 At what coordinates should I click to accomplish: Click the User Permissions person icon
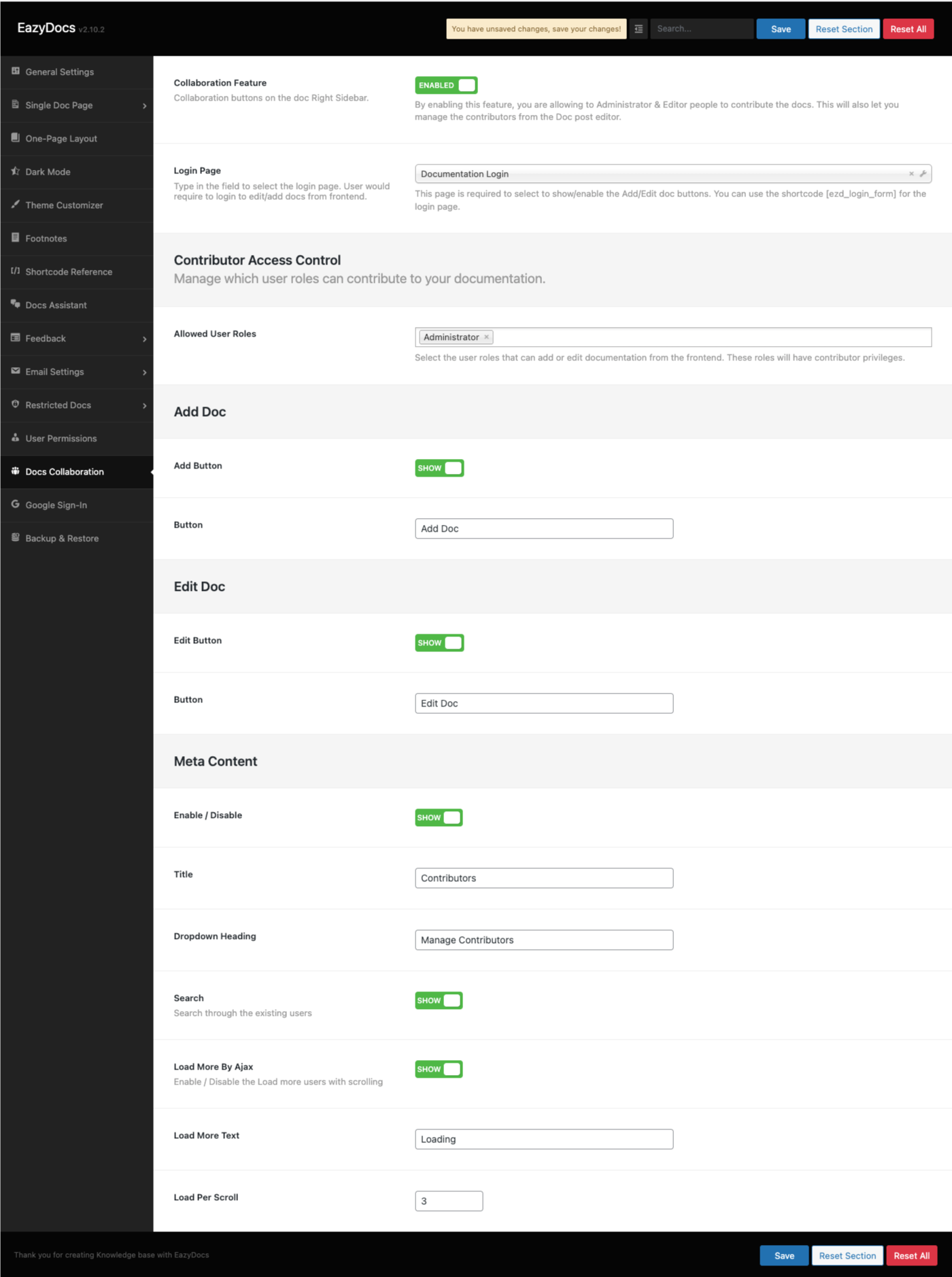click(15, 438)
